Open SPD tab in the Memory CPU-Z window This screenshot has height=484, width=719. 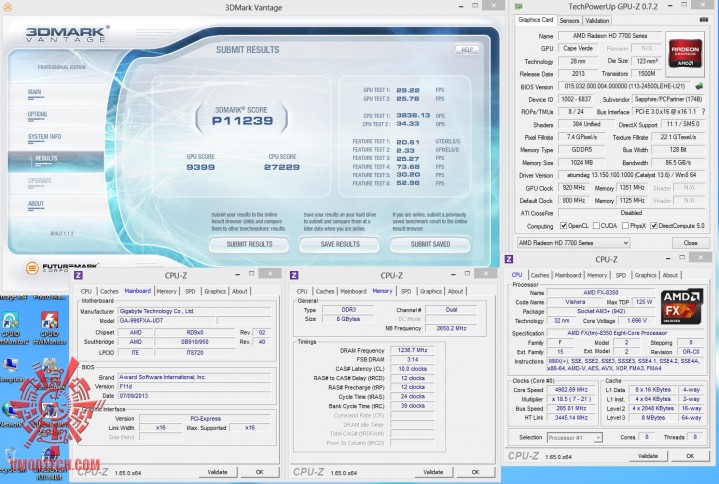click(405, 291)
